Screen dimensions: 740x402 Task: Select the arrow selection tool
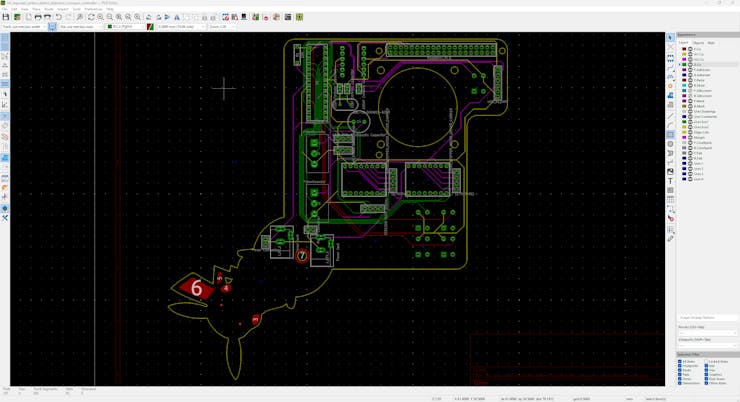coord(671,38)
